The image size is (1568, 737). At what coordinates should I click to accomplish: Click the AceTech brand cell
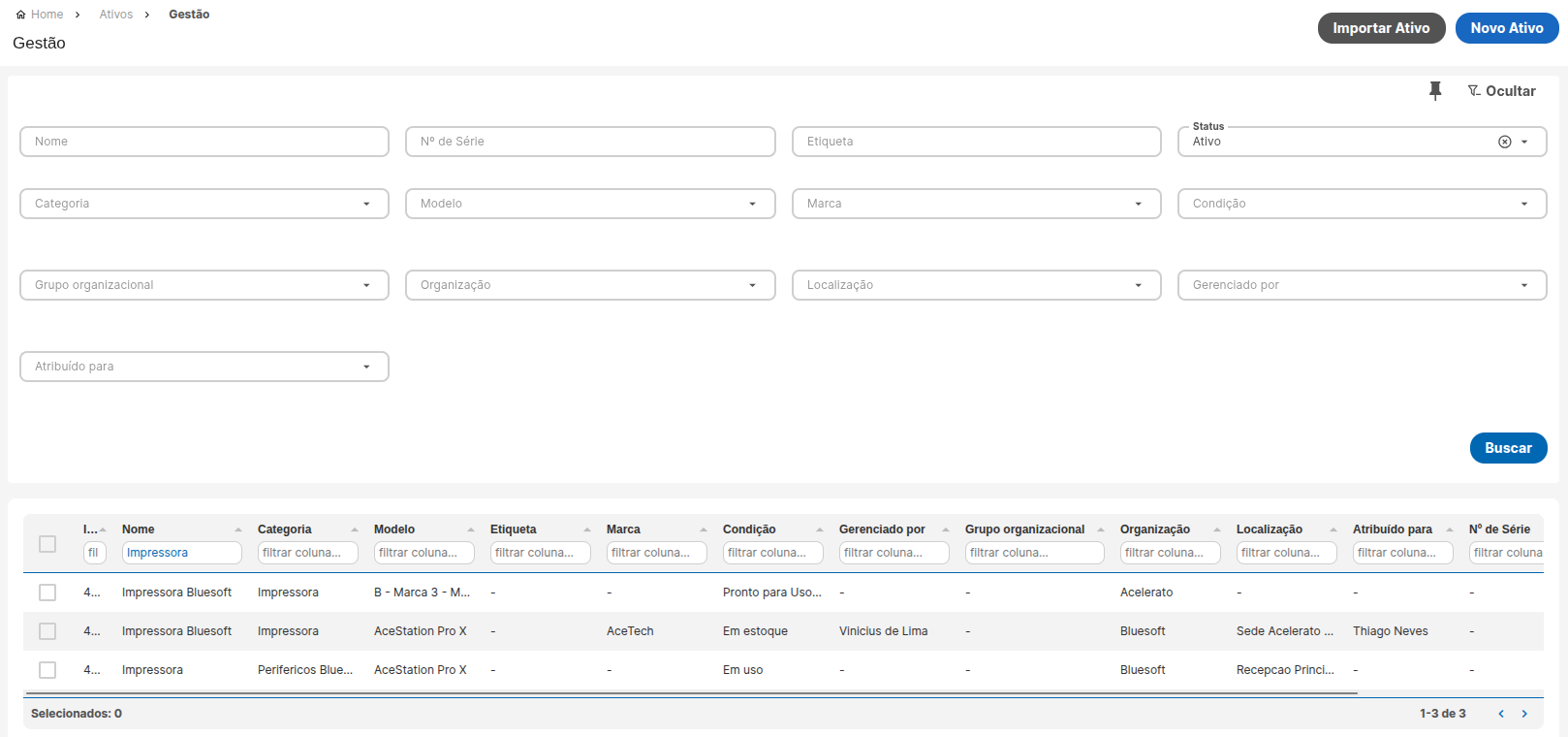point(630,631)
